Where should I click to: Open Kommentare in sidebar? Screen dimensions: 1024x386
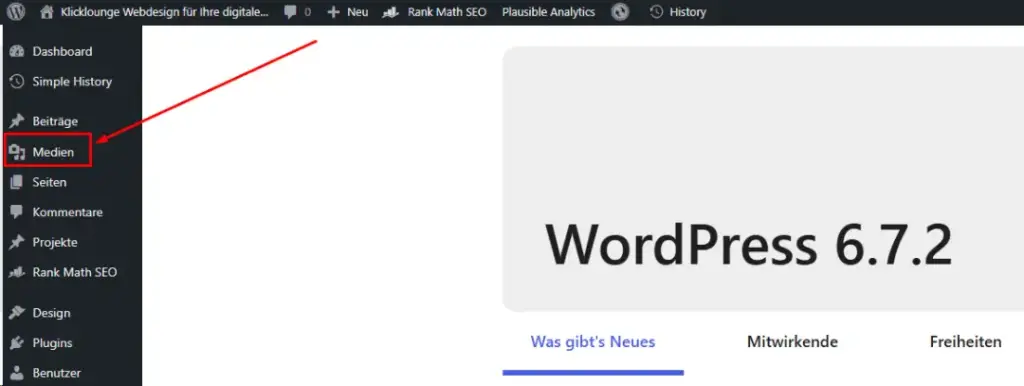coord(67,212)
